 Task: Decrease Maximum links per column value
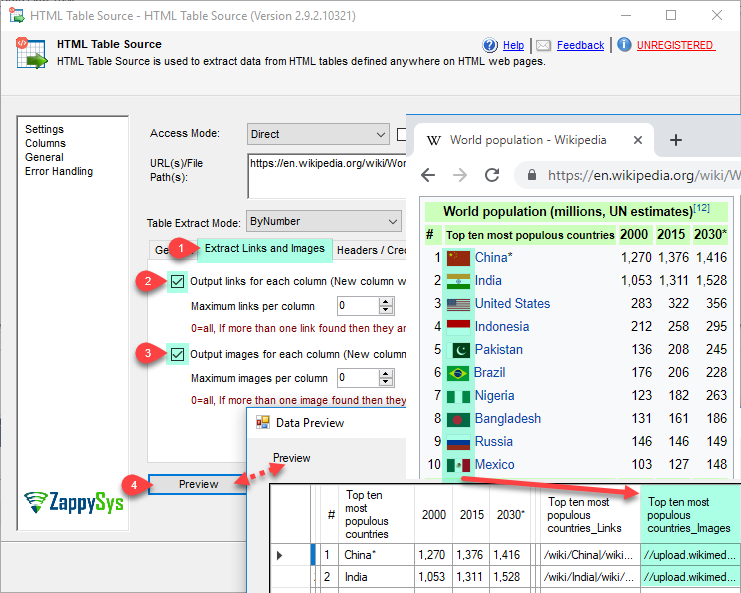pos(386,310)
